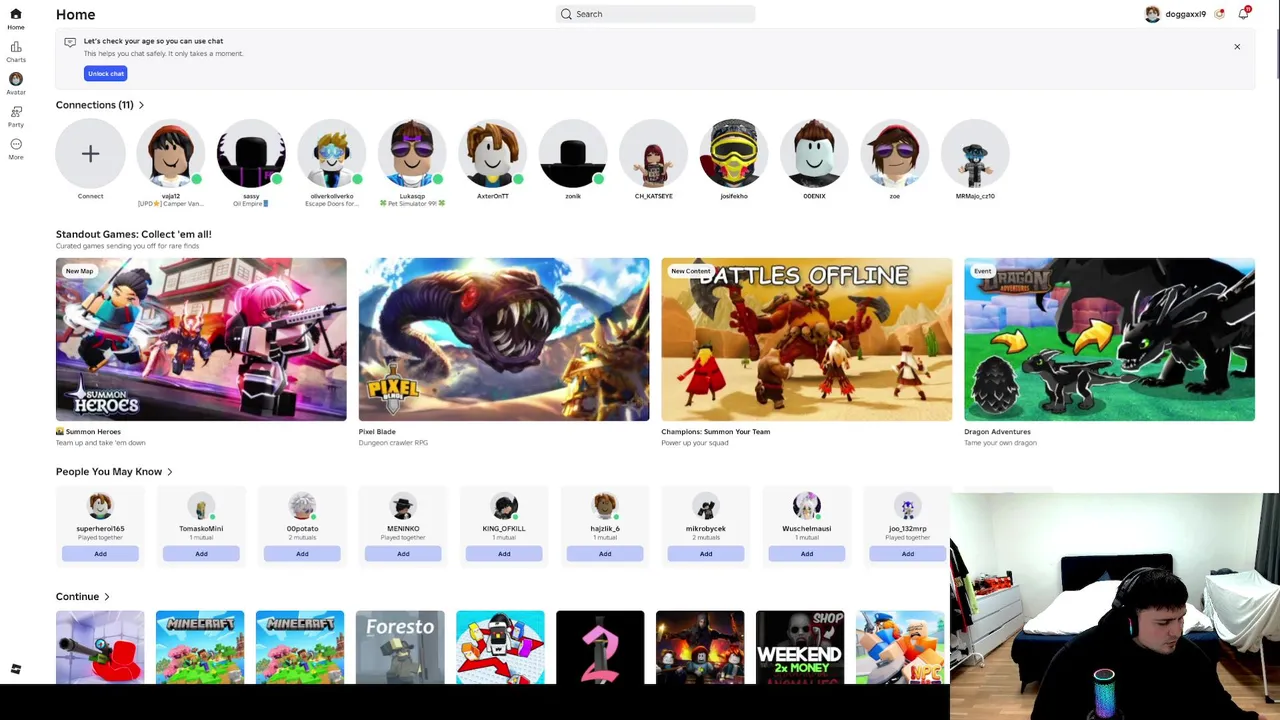Open the campfire horror game thumbnail
The height and width of the screenshot is (720, 1280).
700,647
